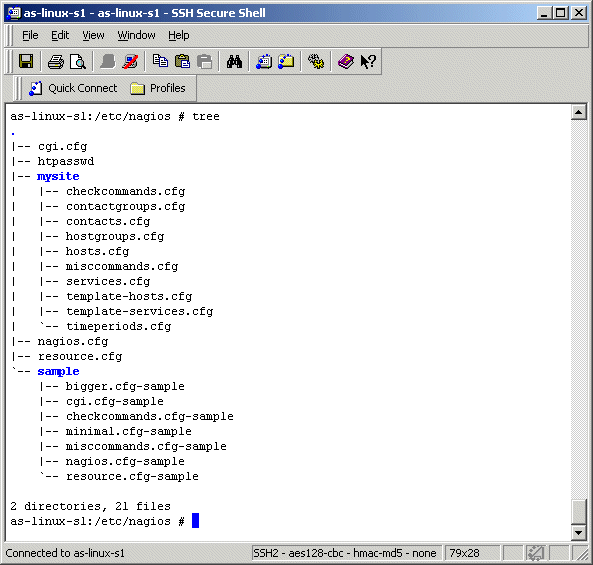Viewport: 593px width, 565px height.
Task: Click 'htpasswd' in terminal output
Action: 65,161
